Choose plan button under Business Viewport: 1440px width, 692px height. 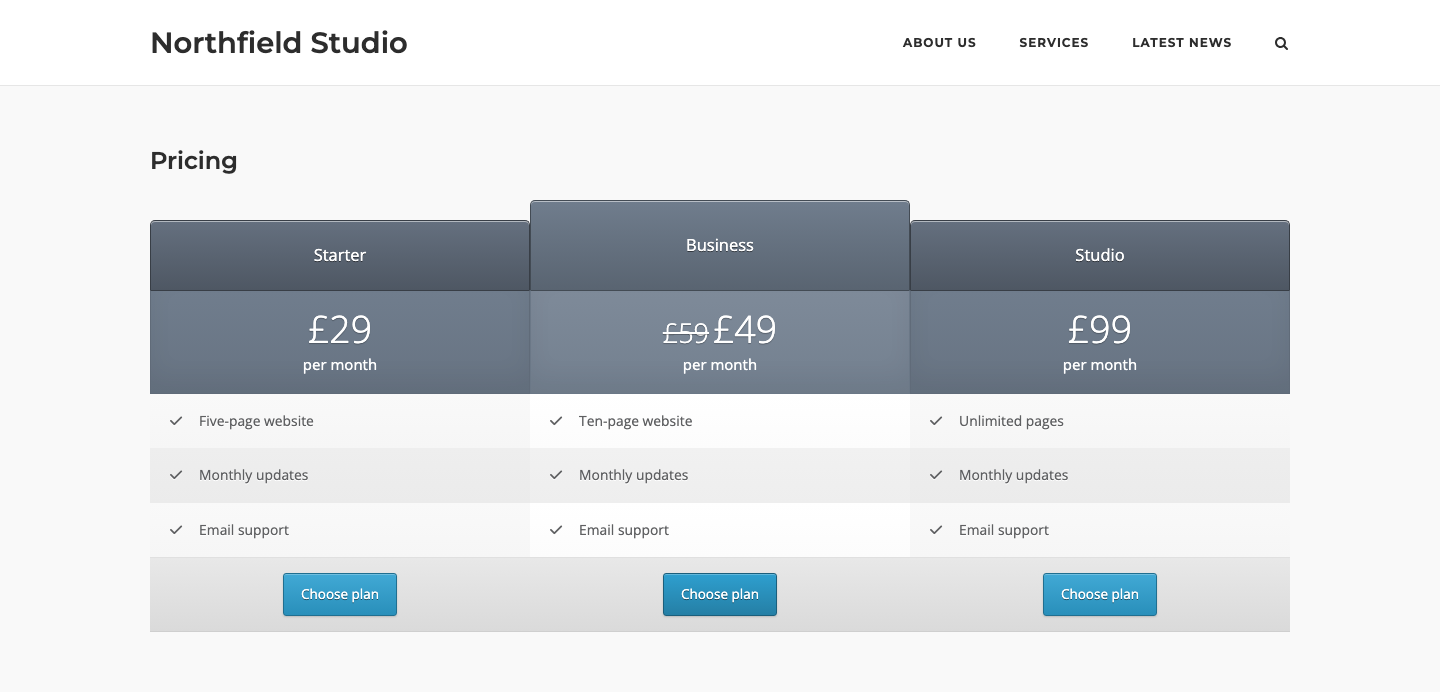(720, 594)
